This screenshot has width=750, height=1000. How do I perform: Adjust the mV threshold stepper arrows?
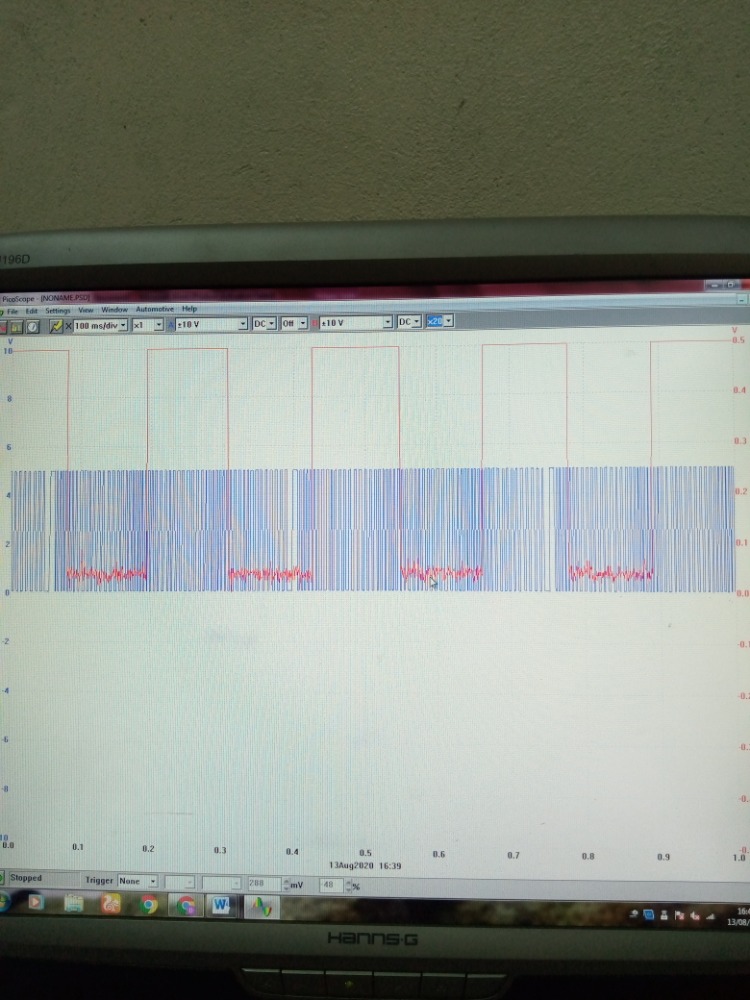pos(284,885)
